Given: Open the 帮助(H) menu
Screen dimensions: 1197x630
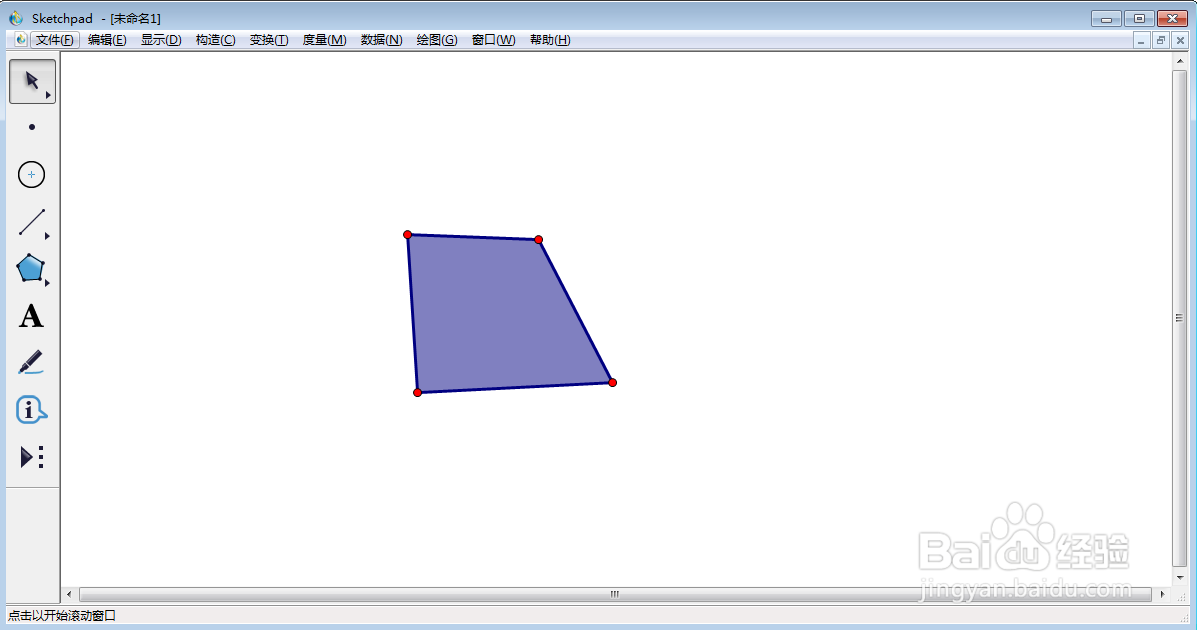Looking at the screenshot, I should point(550,40).
